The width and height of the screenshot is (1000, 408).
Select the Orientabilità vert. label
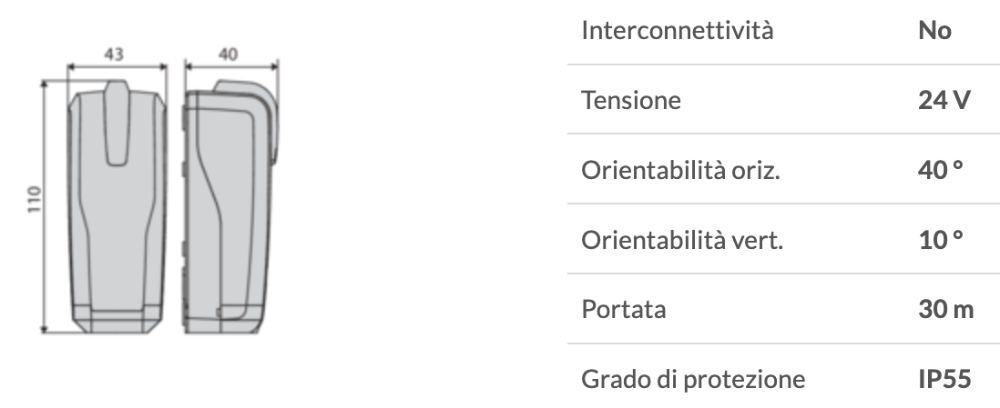tap(680, 239)
